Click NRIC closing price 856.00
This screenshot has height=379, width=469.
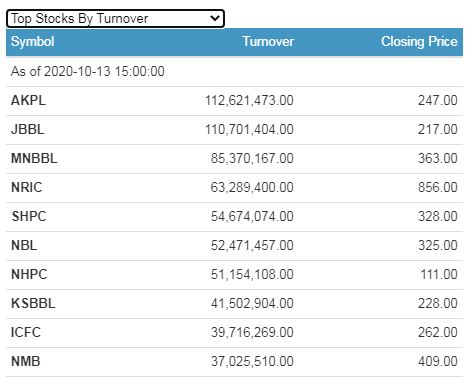pyautogui.click(x=438, y=187)
